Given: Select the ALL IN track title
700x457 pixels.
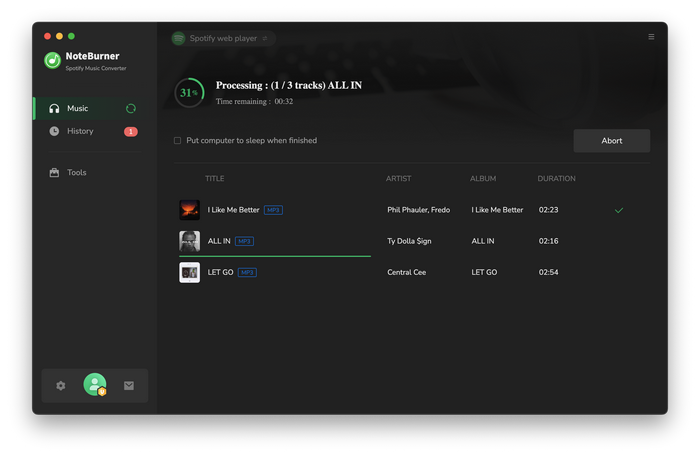Looking at the screenshot, I should pos(219,241).
